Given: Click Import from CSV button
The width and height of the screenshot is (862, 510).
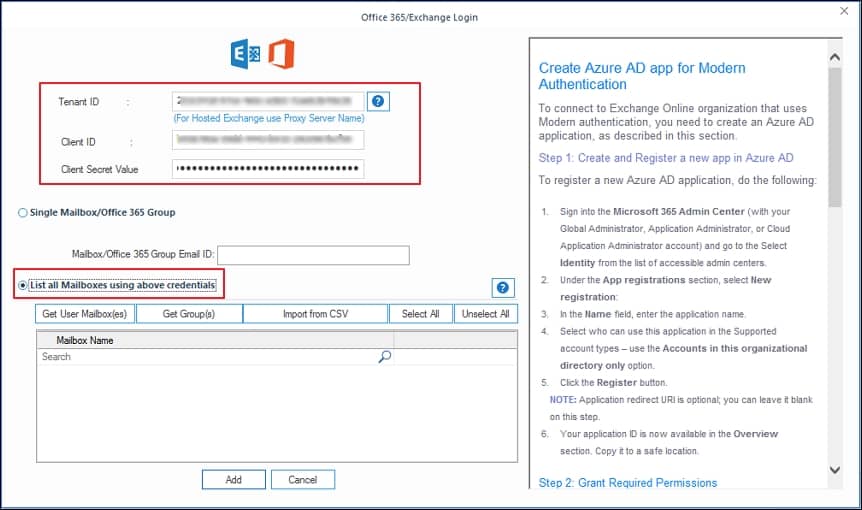Looking at the screenshot, I should click(316, 314).
